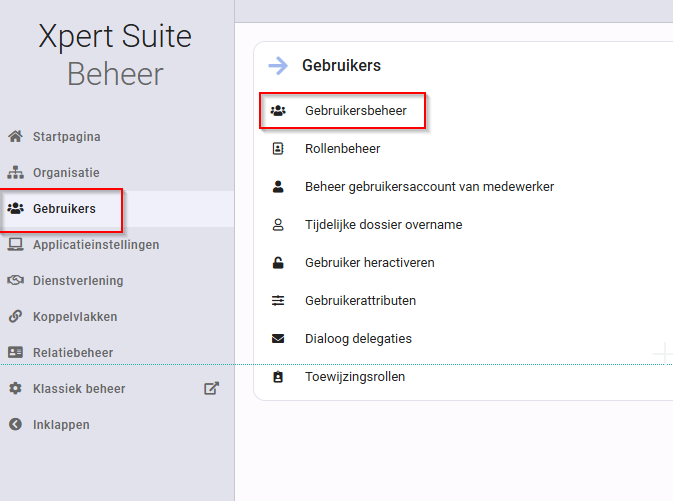The image size is (673, 501).
Task: Collapse the sidebar with Inklappen
Action: pyautogui.click(x=49, y=425)
